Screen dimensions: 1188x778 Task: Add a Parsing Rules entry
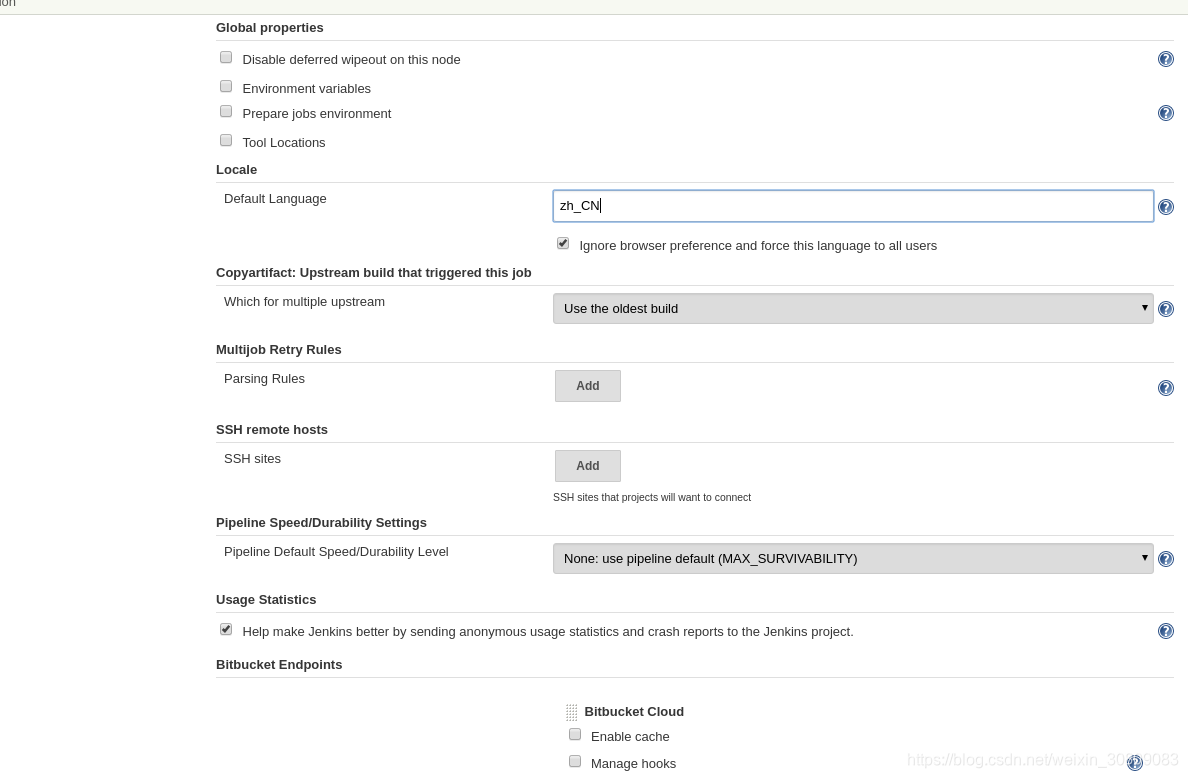[588, 386]
